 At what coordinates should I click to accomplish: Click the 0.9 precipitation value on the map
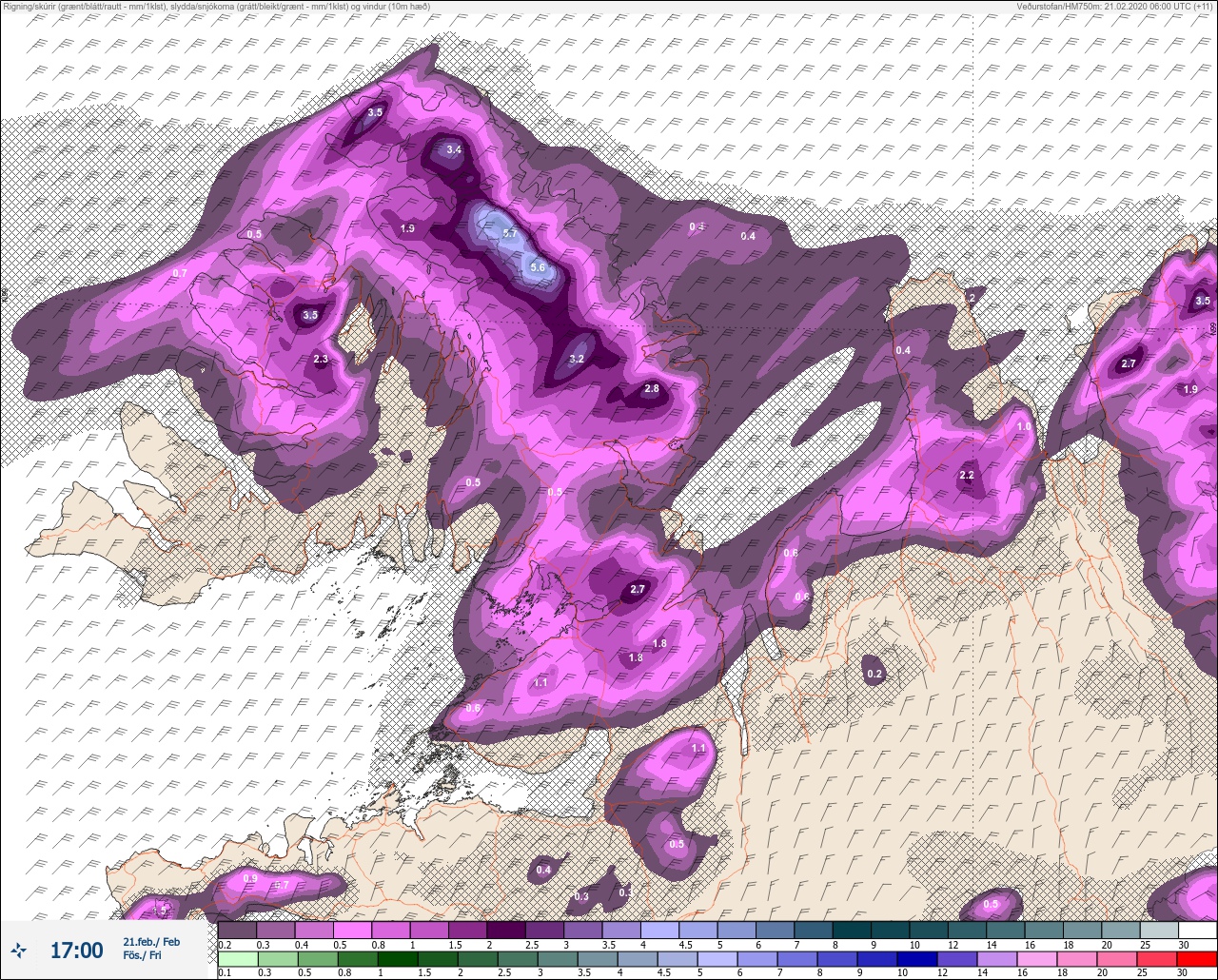[x=250, y=878]
